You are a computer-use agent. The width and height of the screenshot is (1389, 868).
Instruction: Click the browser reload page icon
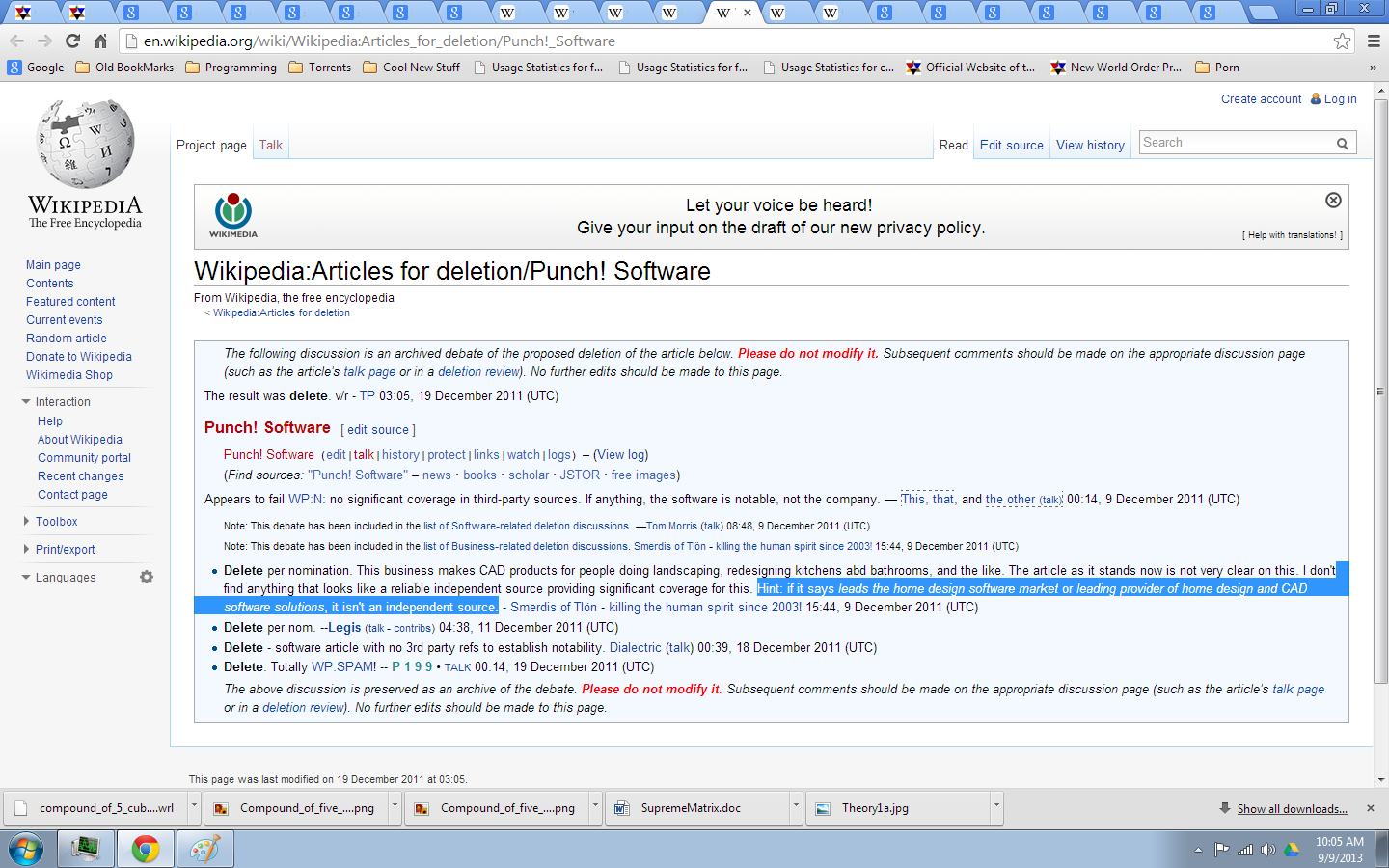pos(72,41)
